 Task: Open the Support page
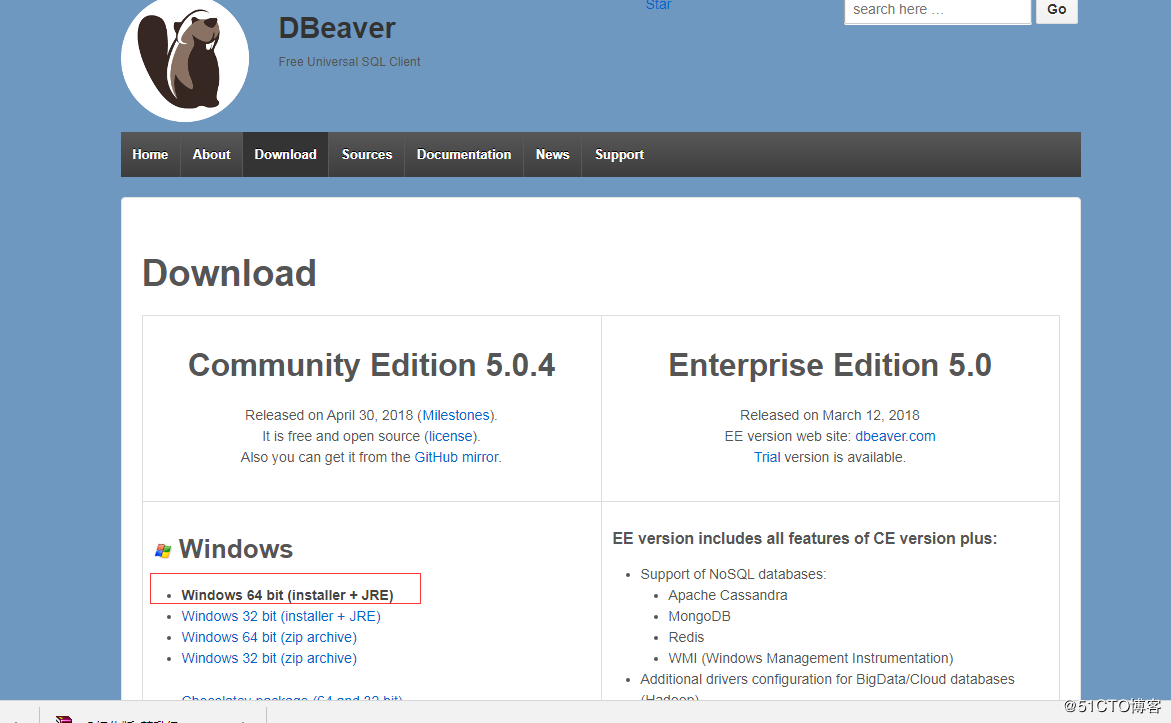619,155
